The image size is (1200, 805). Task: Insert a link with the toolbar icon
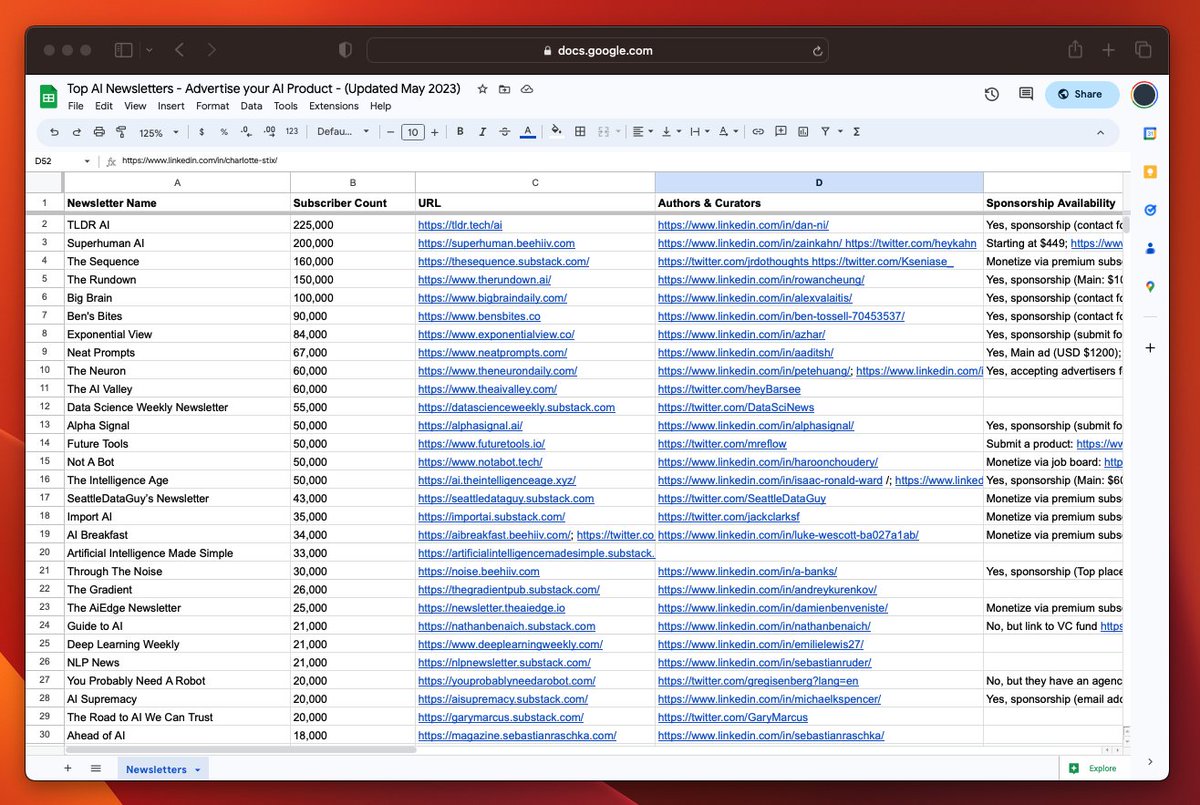[x=758, y=132]
